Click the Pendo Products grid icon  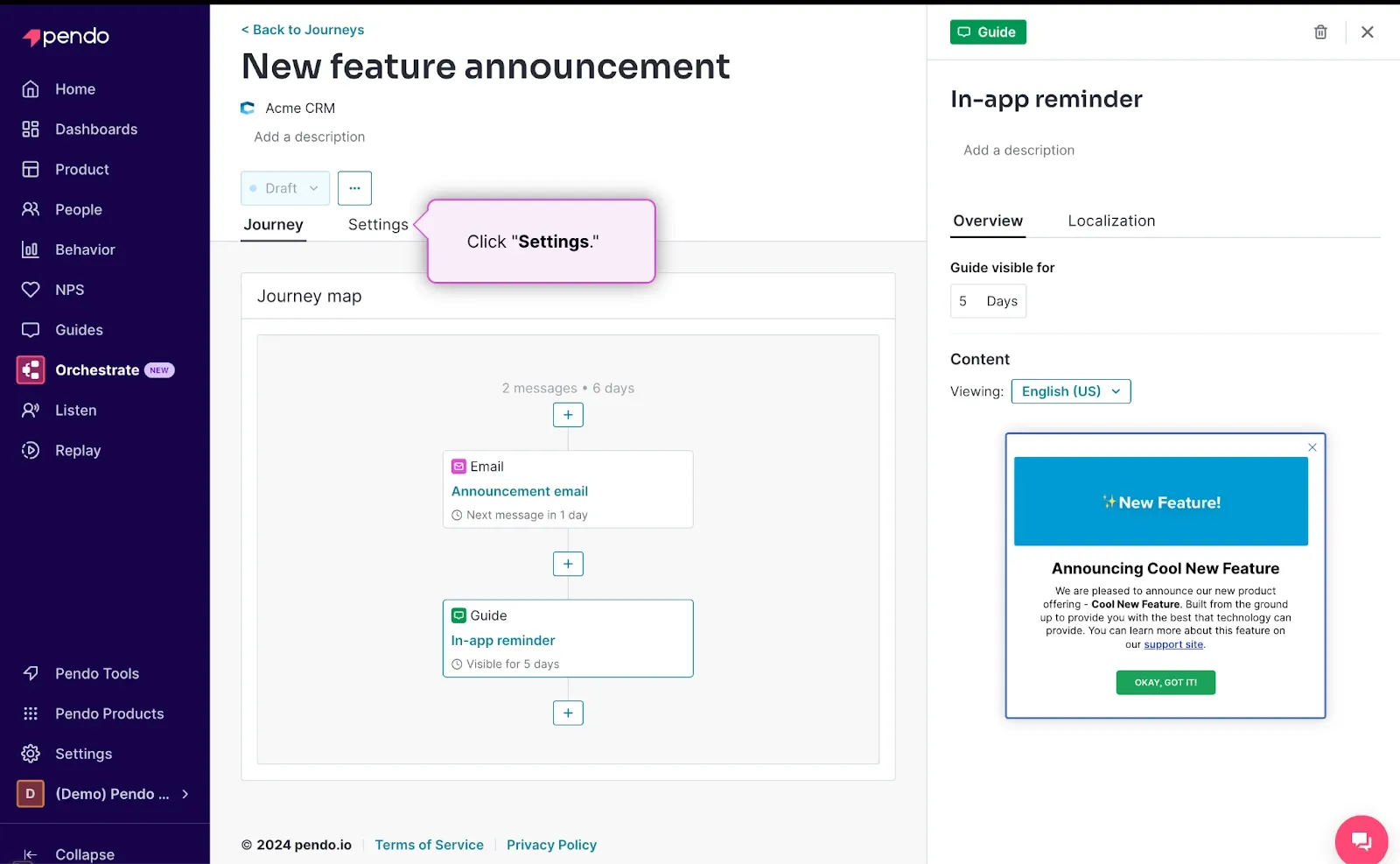click(x=31, y=713)
